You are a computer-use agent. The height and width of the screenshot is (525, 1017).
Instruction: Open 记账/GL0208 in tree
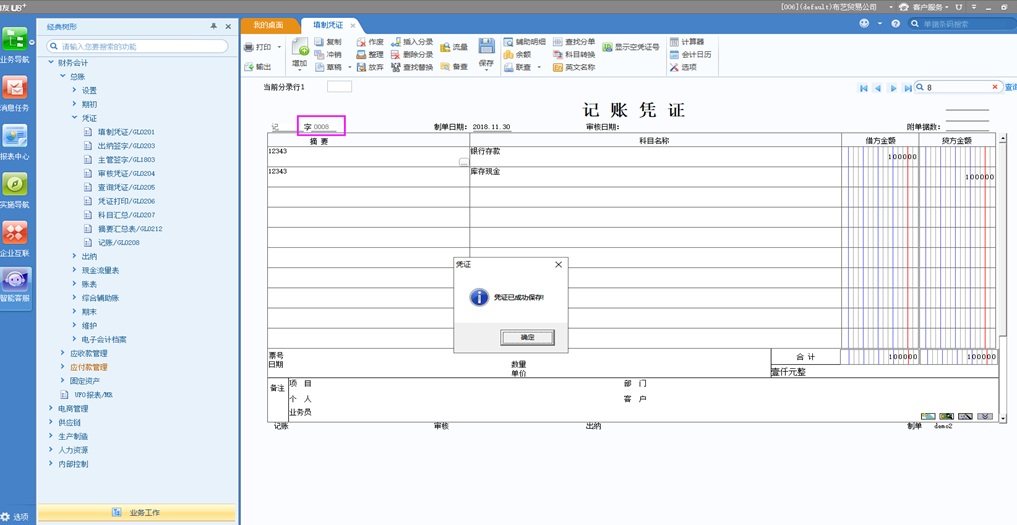(118, 243)
